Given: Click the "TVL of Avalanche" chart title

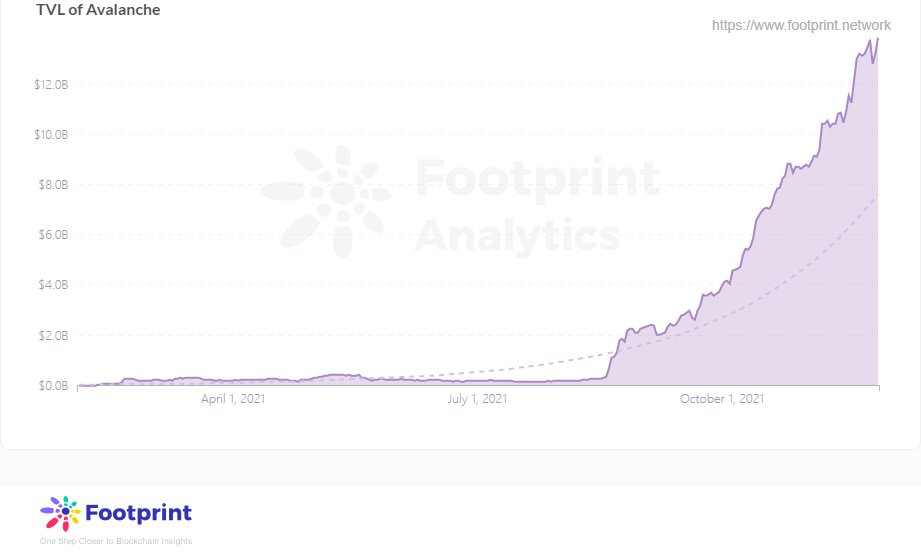Looking at the screenshot, I should click(x=98, y=10).
